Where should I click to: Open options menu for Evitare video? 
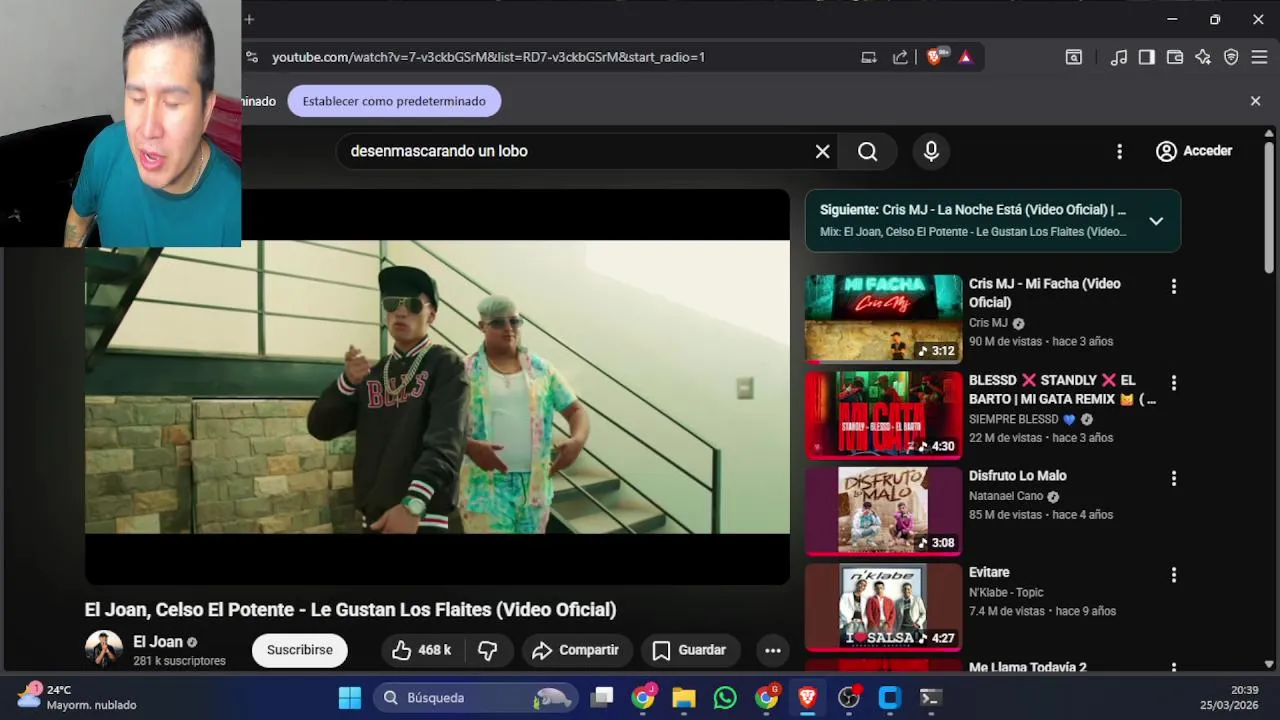pos(1173,575)
